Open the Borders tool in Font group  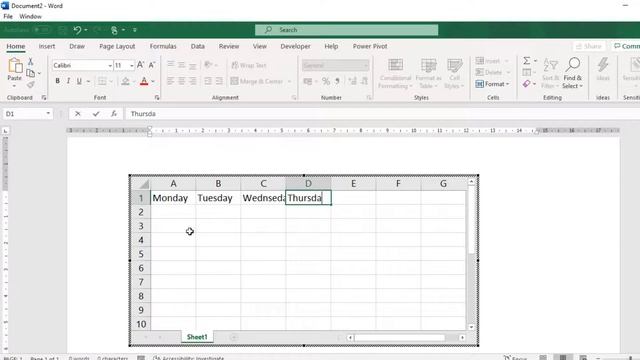(102, 81)
